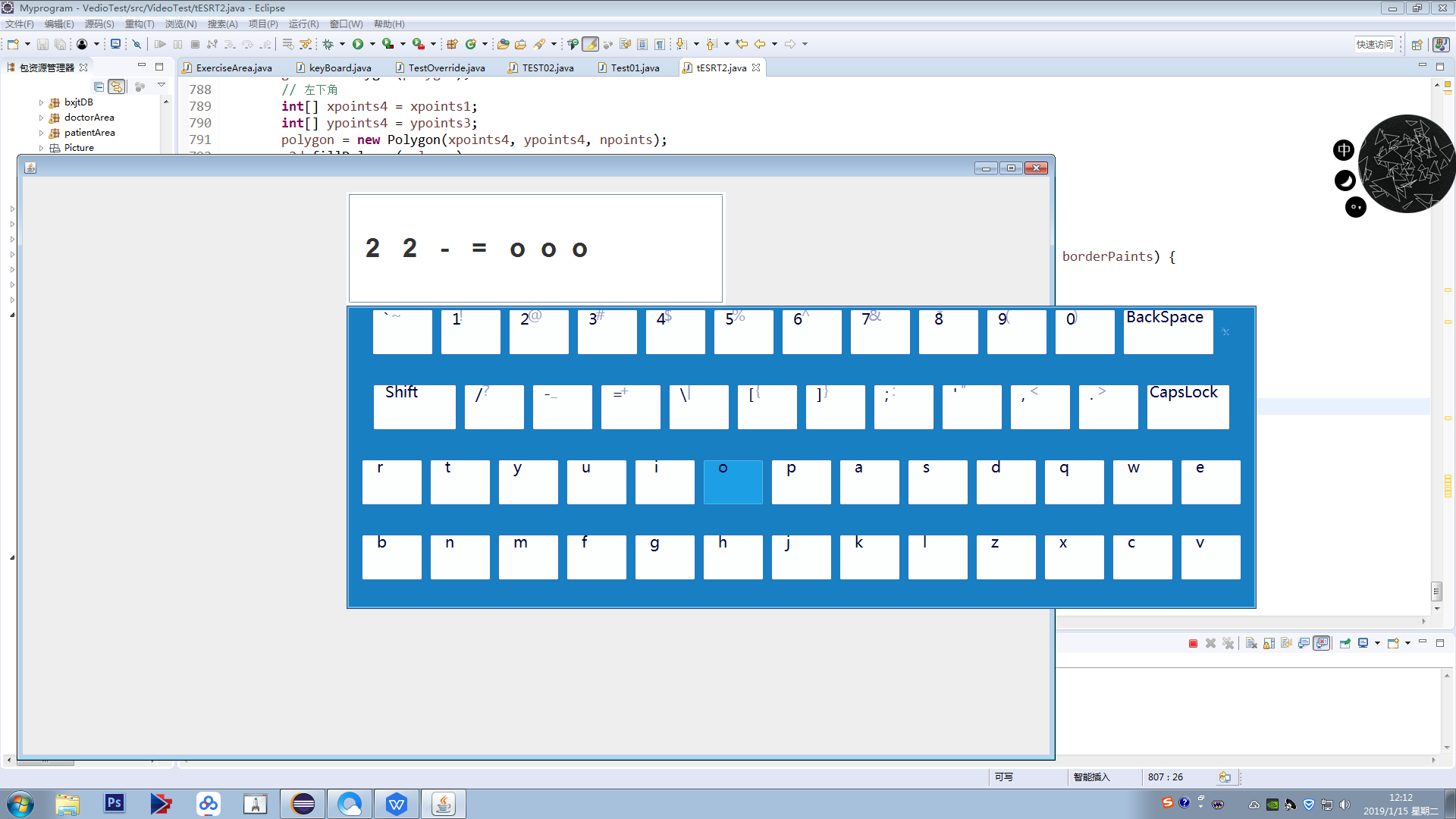Click the New Java Package icon
The width and height of the screenshot is (1456, 819).
point(452,44)
